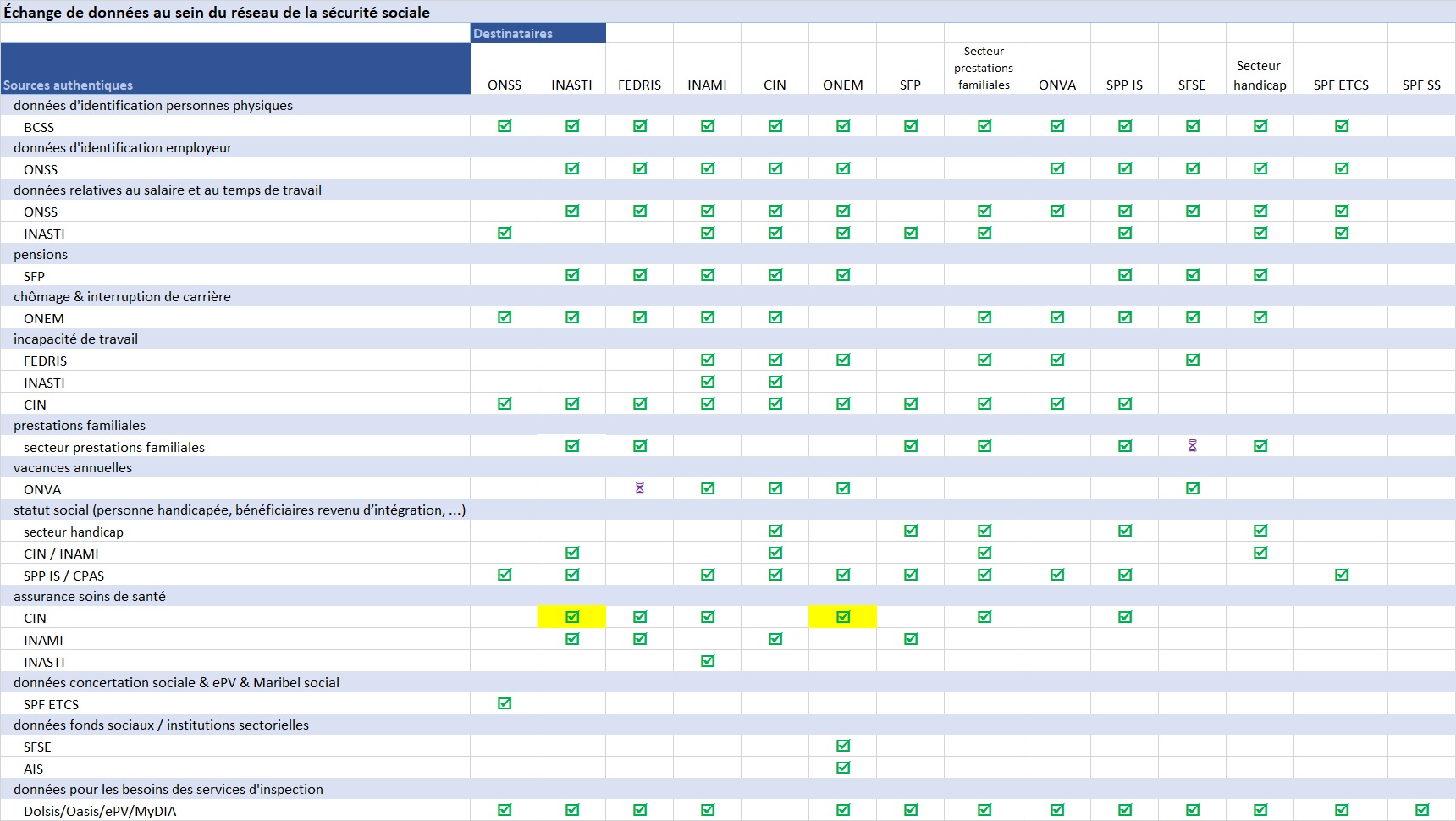Image resolution: width=1456 pixels, height=821 pixels.
Task: Select the Sources authentiques header cell
Action: coord(235,69)
